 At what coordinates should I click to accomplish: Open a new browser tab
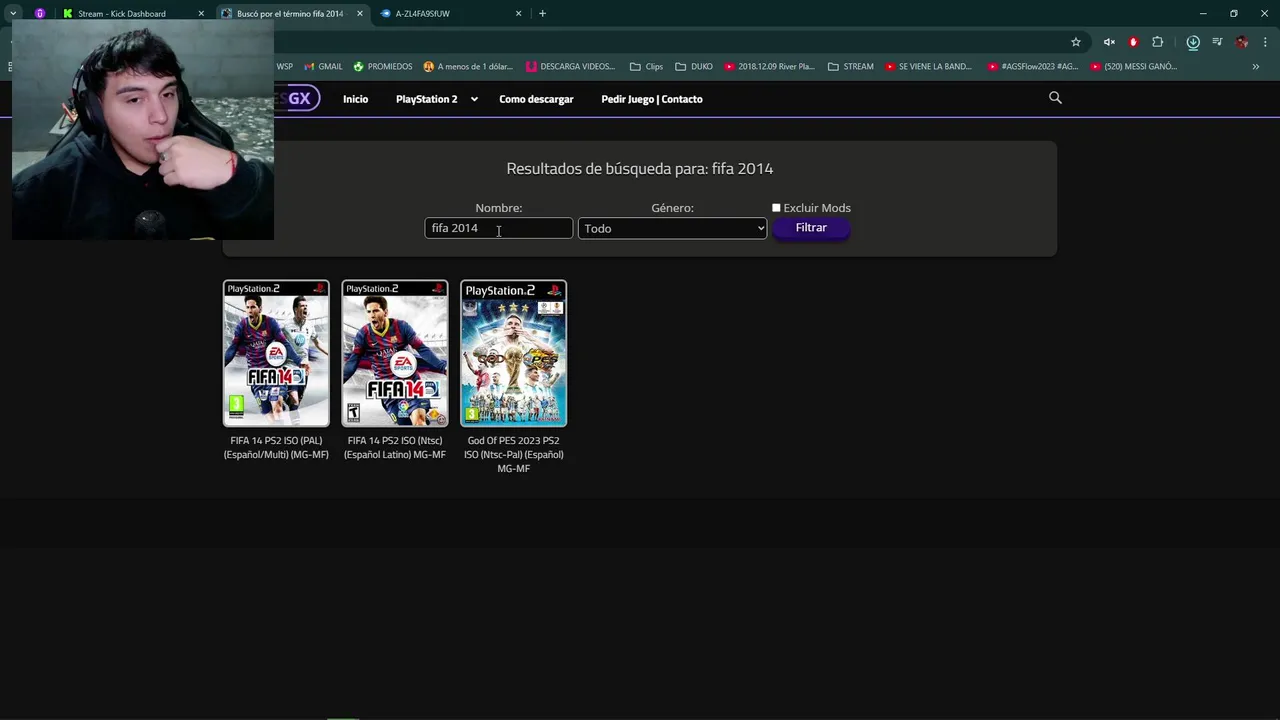pos(542,13)
